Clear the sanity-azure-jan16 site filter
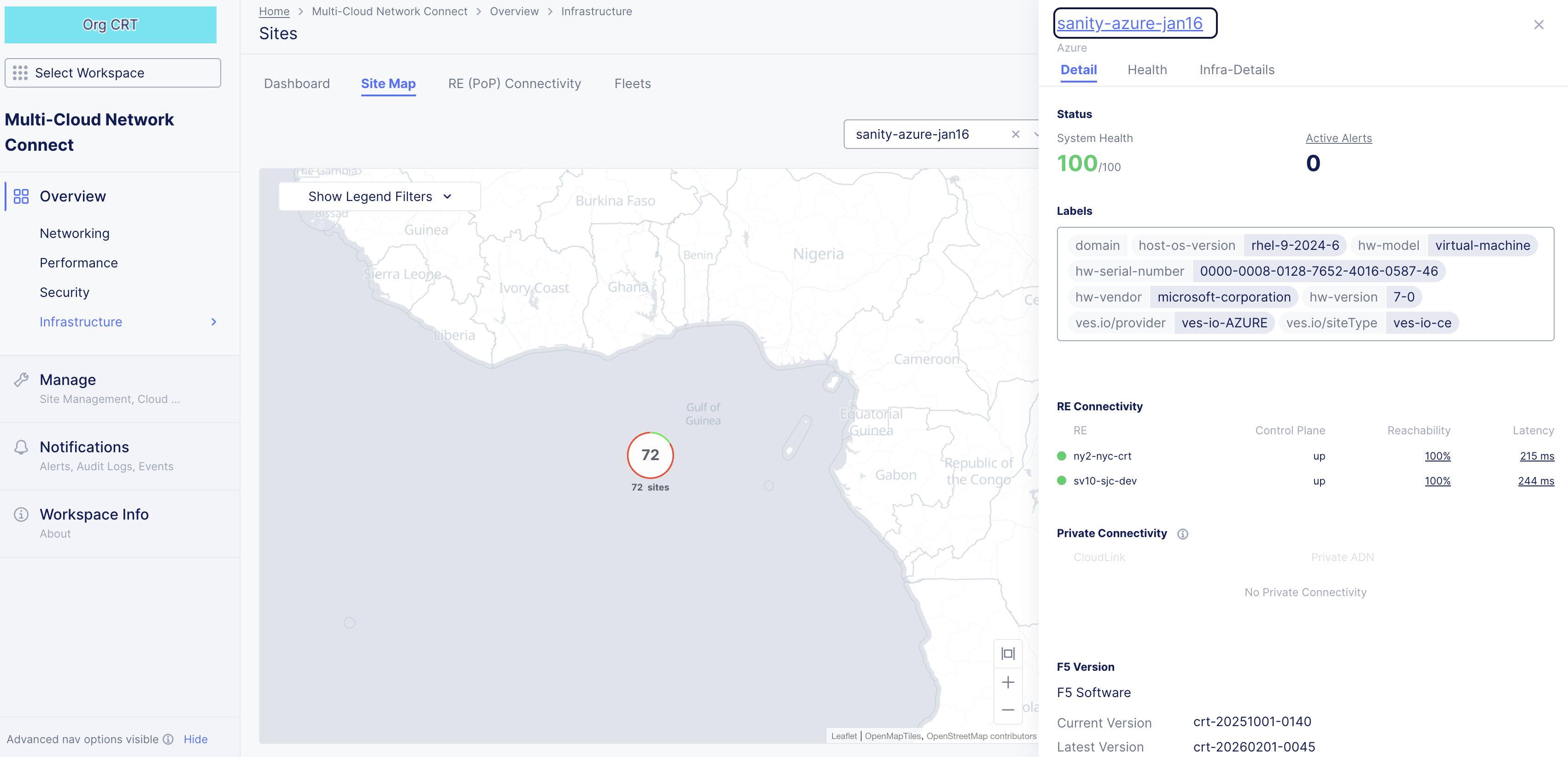 coord(1015,135)
